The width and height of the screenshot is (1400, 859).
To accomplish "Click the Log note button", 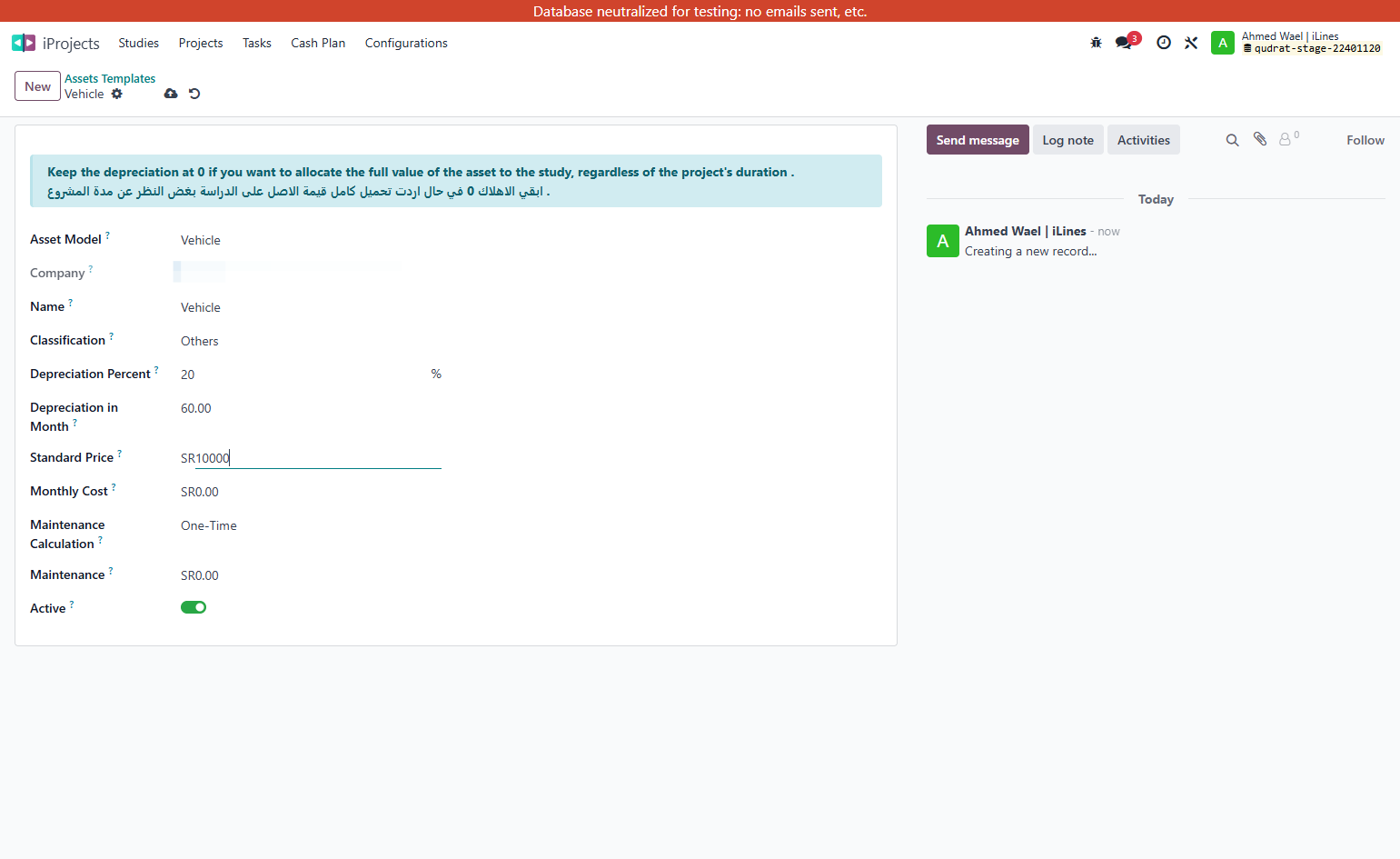I will click(x=1068, y=140).
